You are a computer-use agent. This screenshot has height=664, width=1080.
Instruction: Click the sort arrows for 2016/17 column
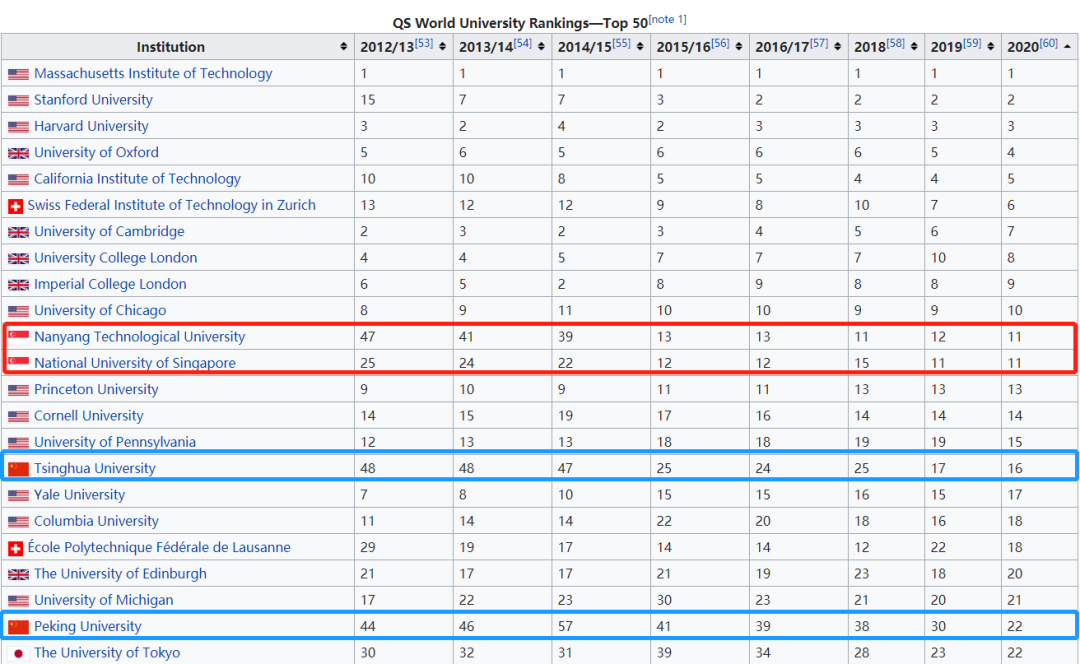[x=838, y=47]
